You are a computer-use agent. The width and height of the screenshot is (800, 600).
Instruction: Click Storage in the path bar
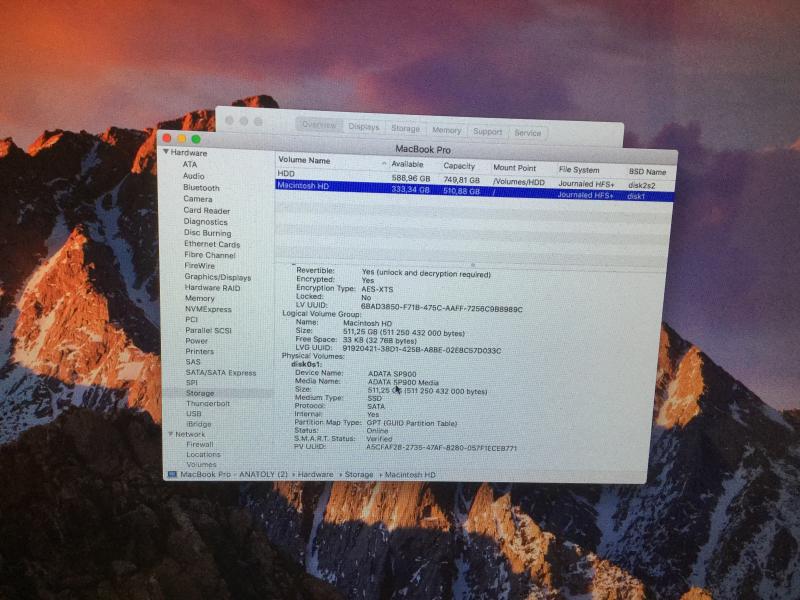[x=359, y=474]
